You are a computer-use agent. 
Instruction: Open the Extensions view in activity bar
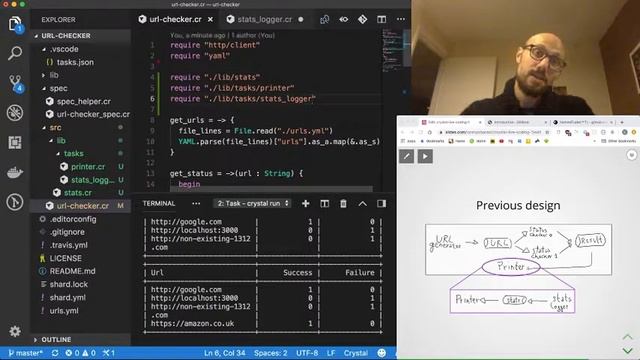(x=15, y=142)
